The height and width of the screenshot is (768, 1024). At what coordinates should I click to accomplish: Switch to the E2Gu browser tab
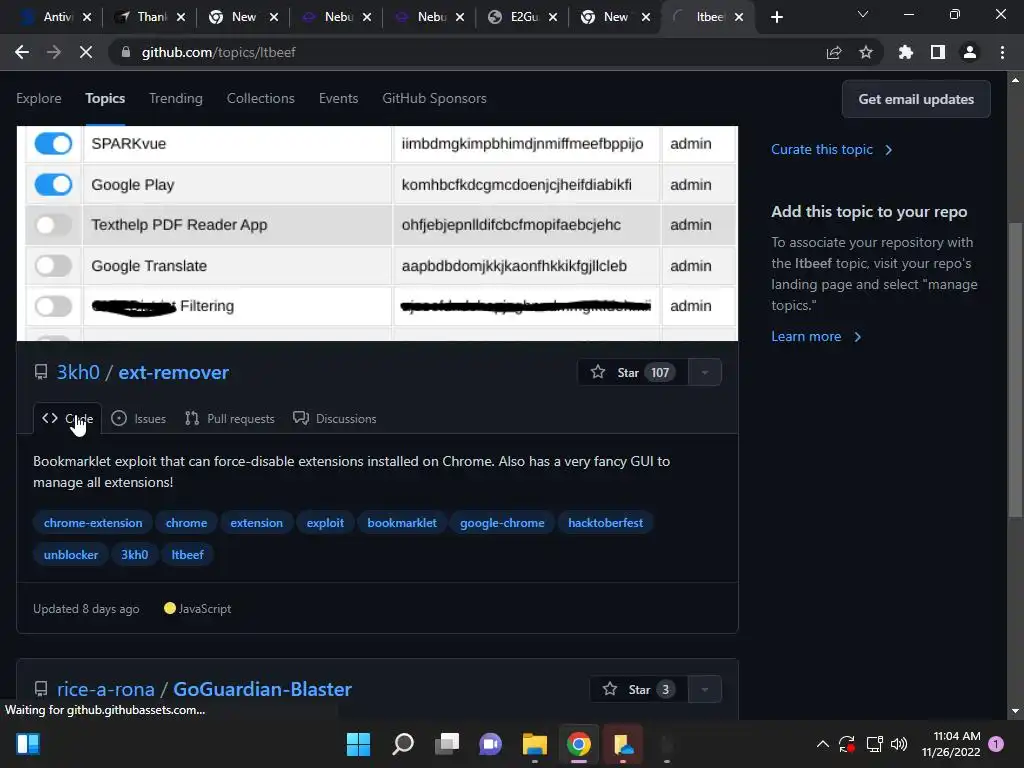[523, 17]
